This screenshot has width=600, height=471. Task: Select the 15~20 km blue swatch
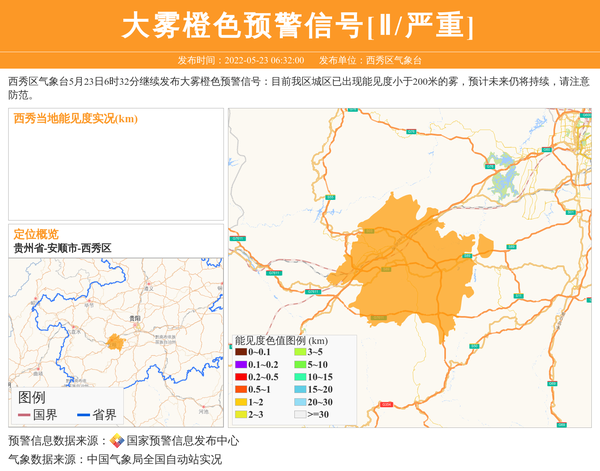[x=300, y=389]
